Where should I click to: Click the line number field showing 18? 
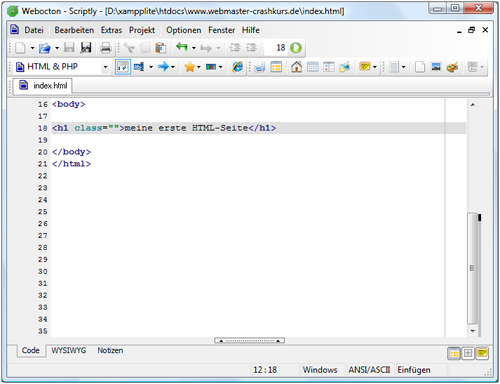pos(276,48)
